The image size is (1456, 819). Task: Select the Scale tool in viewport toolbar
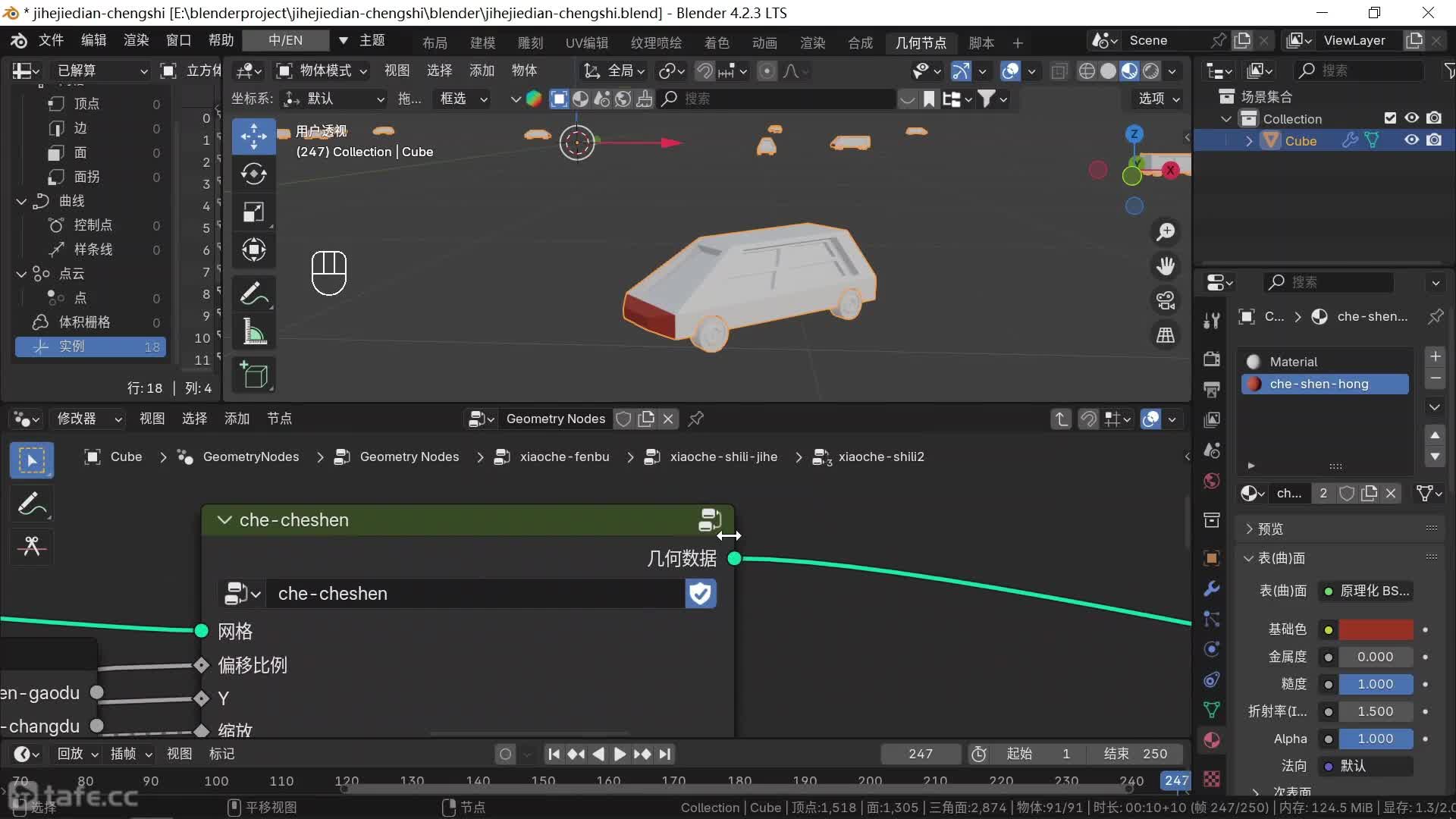tap(253, 212)
